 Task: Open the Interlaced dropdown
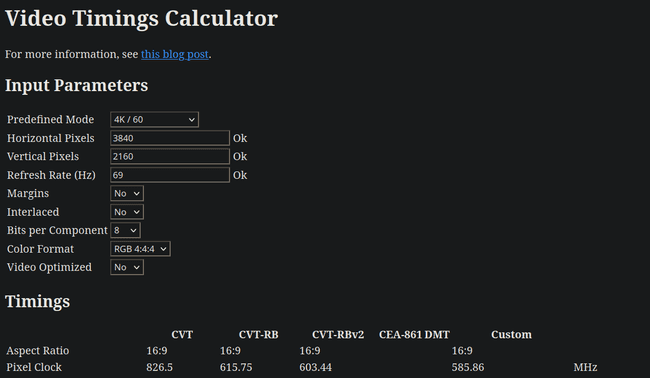127,212
